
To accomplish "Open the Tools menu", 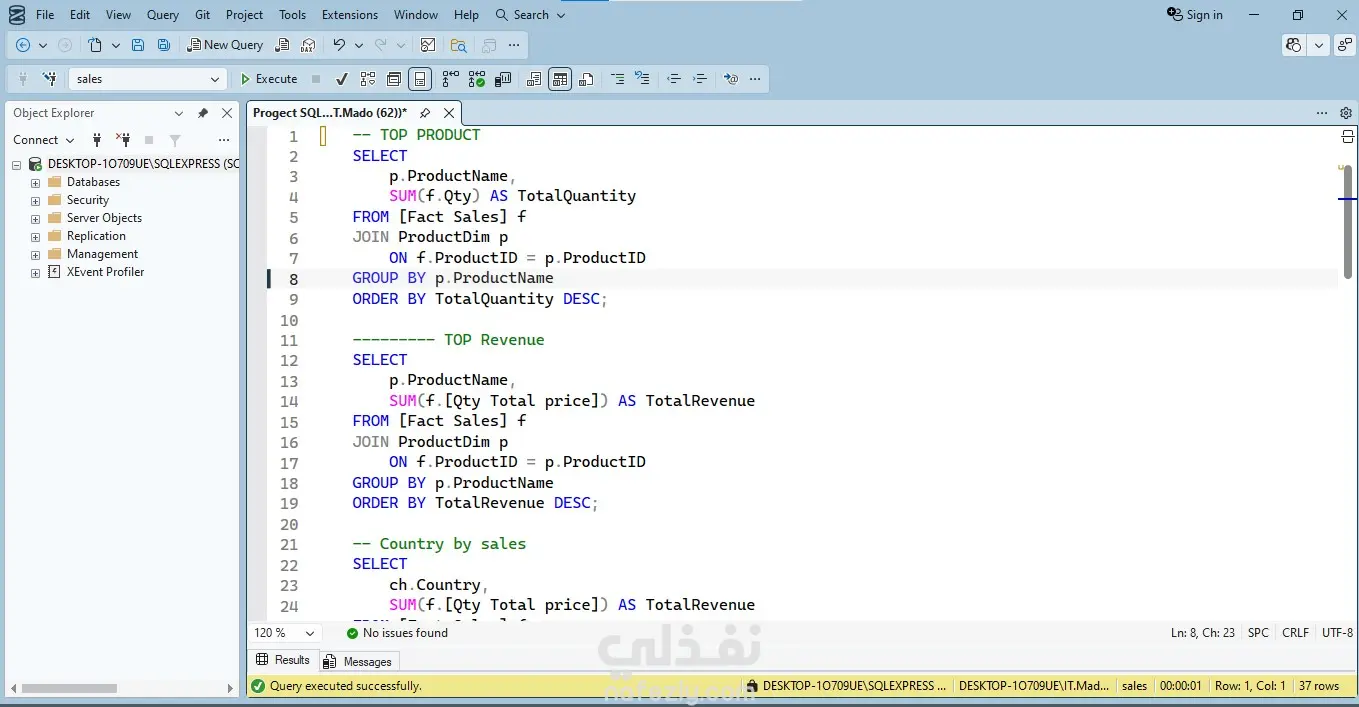I will coord(293,15).
